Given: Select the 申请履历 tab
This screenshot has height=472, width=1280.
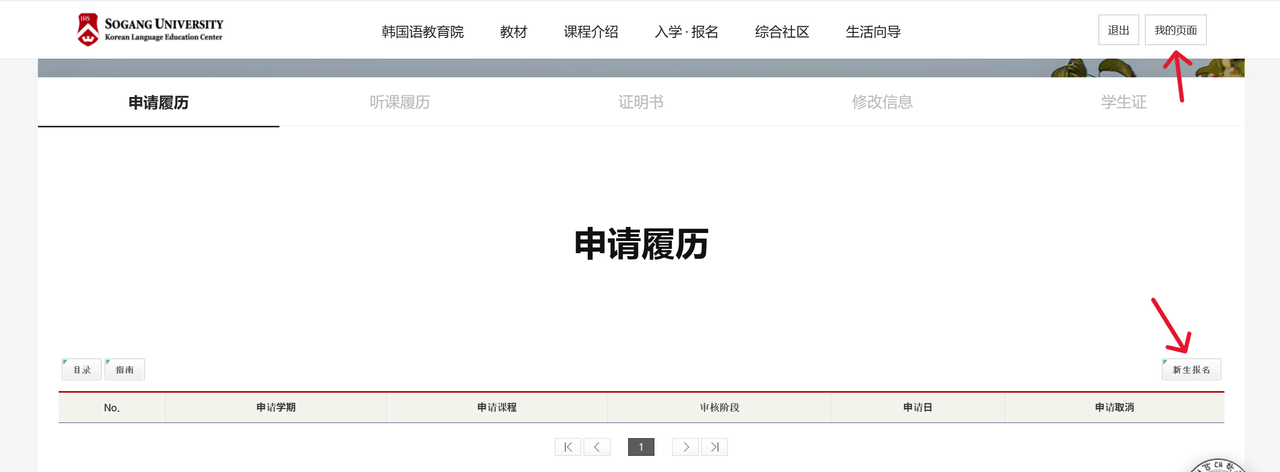Looking at the screenshot, I should pos(159,102).
